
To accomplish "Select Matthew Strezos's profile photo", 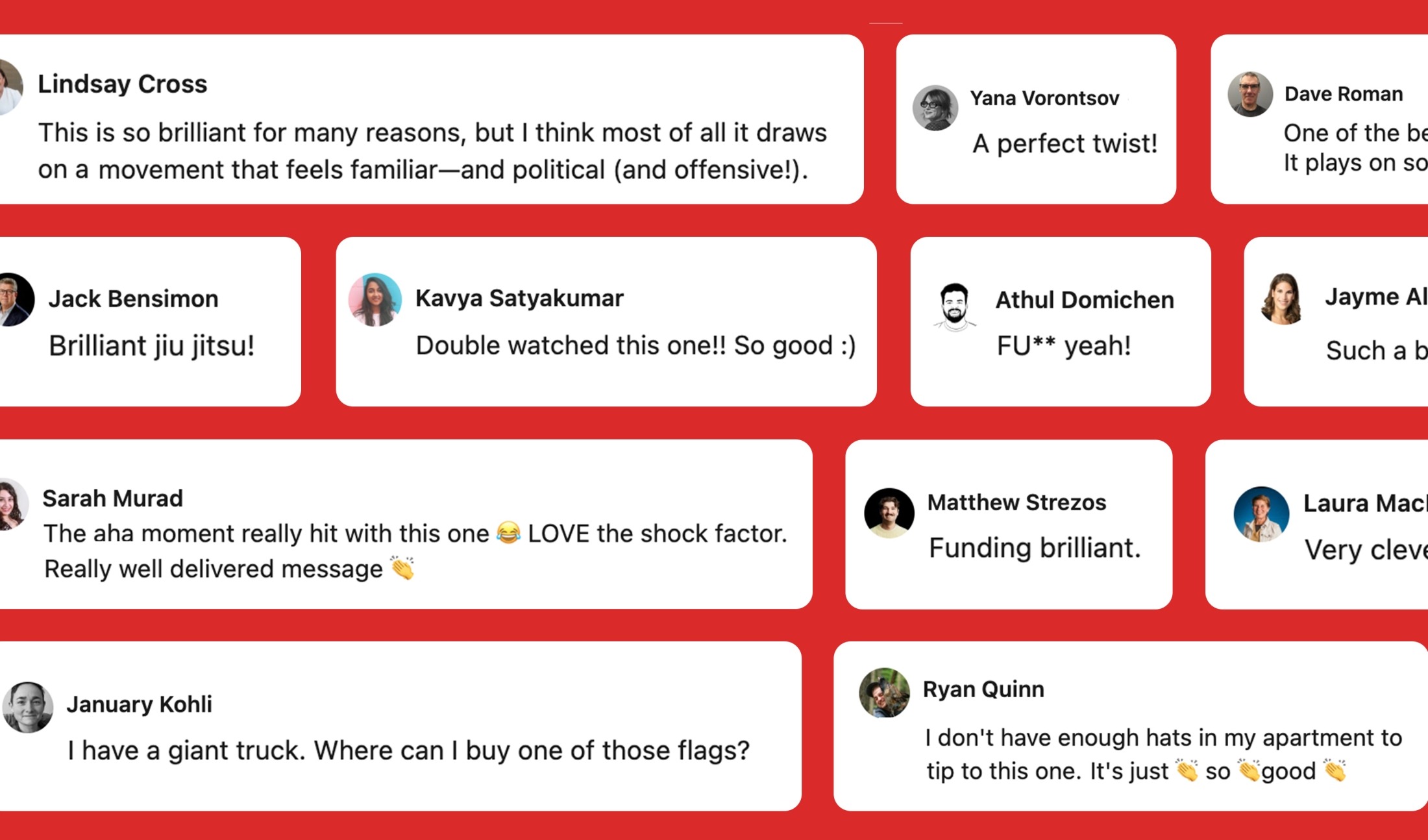I will pyautogui.click(x=889, y=513).
